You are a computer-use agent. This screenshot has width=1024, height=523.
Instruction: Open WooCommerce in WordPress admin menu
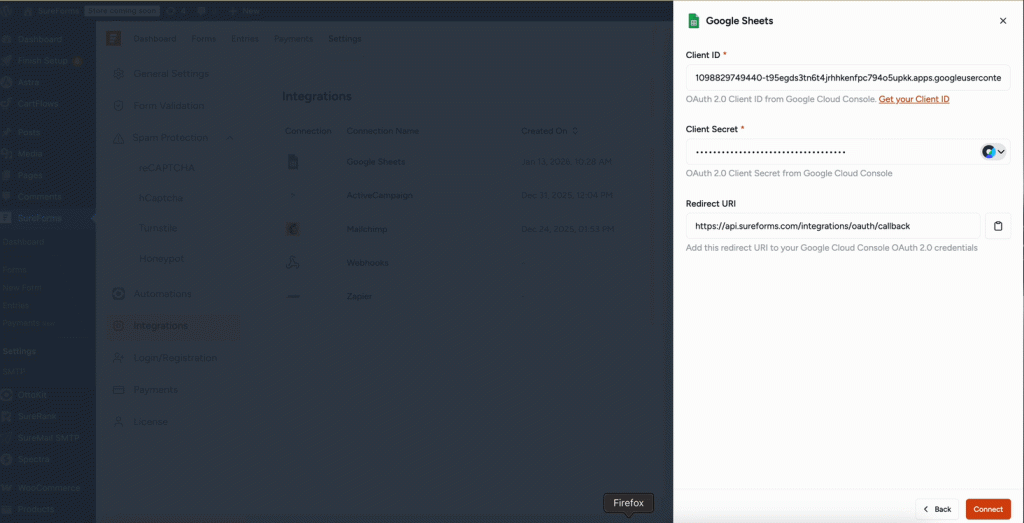pyautogui.click(x=48, y=488)
